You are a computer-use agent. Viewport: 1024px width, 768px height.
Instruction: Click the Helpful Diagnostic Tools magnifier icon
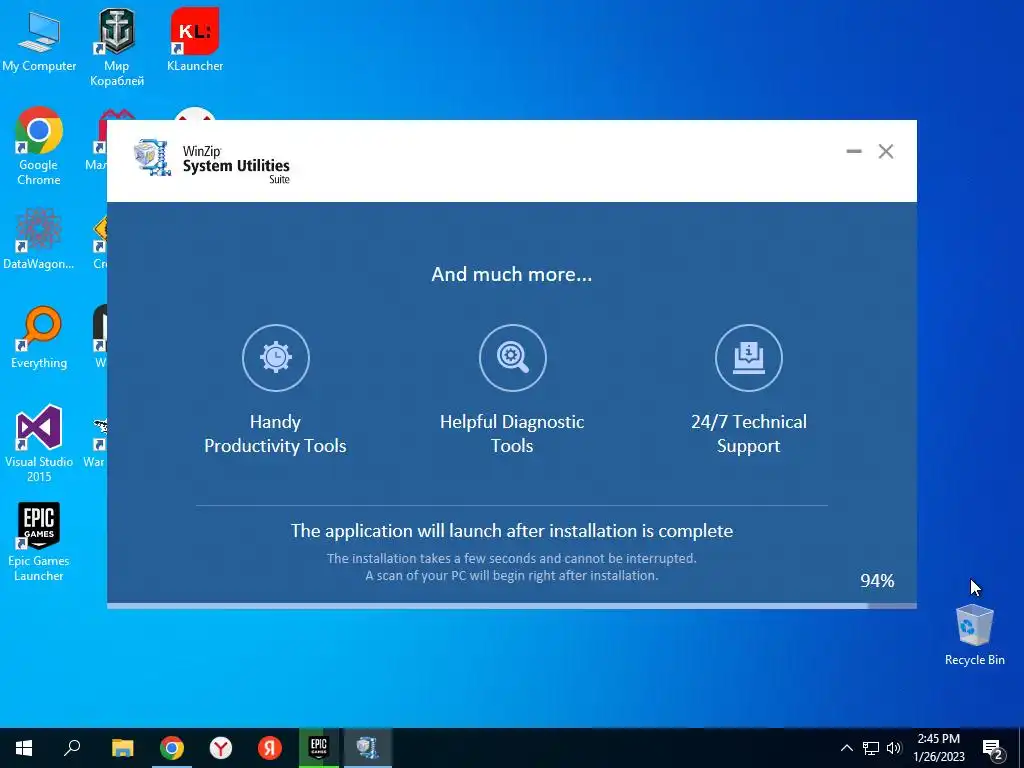click(x=513, y=358)
